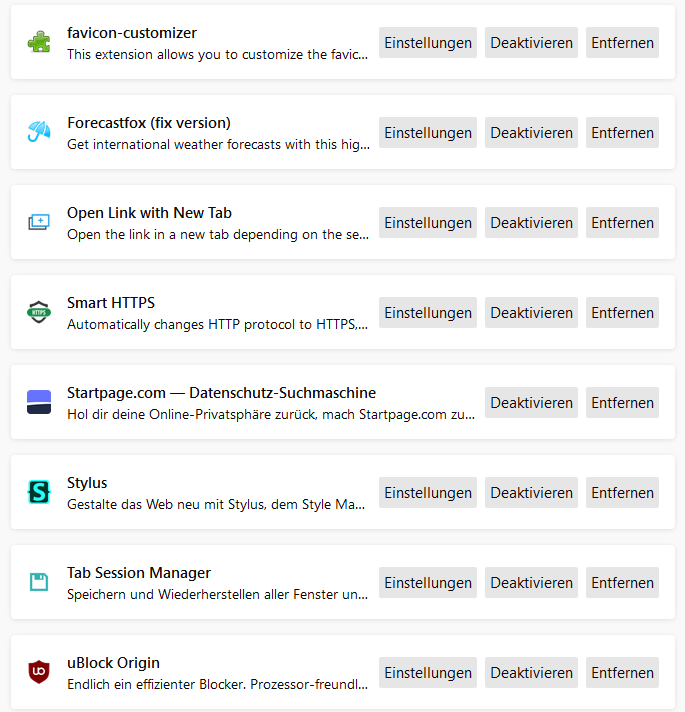Remove the Open Link with New Tab extension

click(622, 223)
